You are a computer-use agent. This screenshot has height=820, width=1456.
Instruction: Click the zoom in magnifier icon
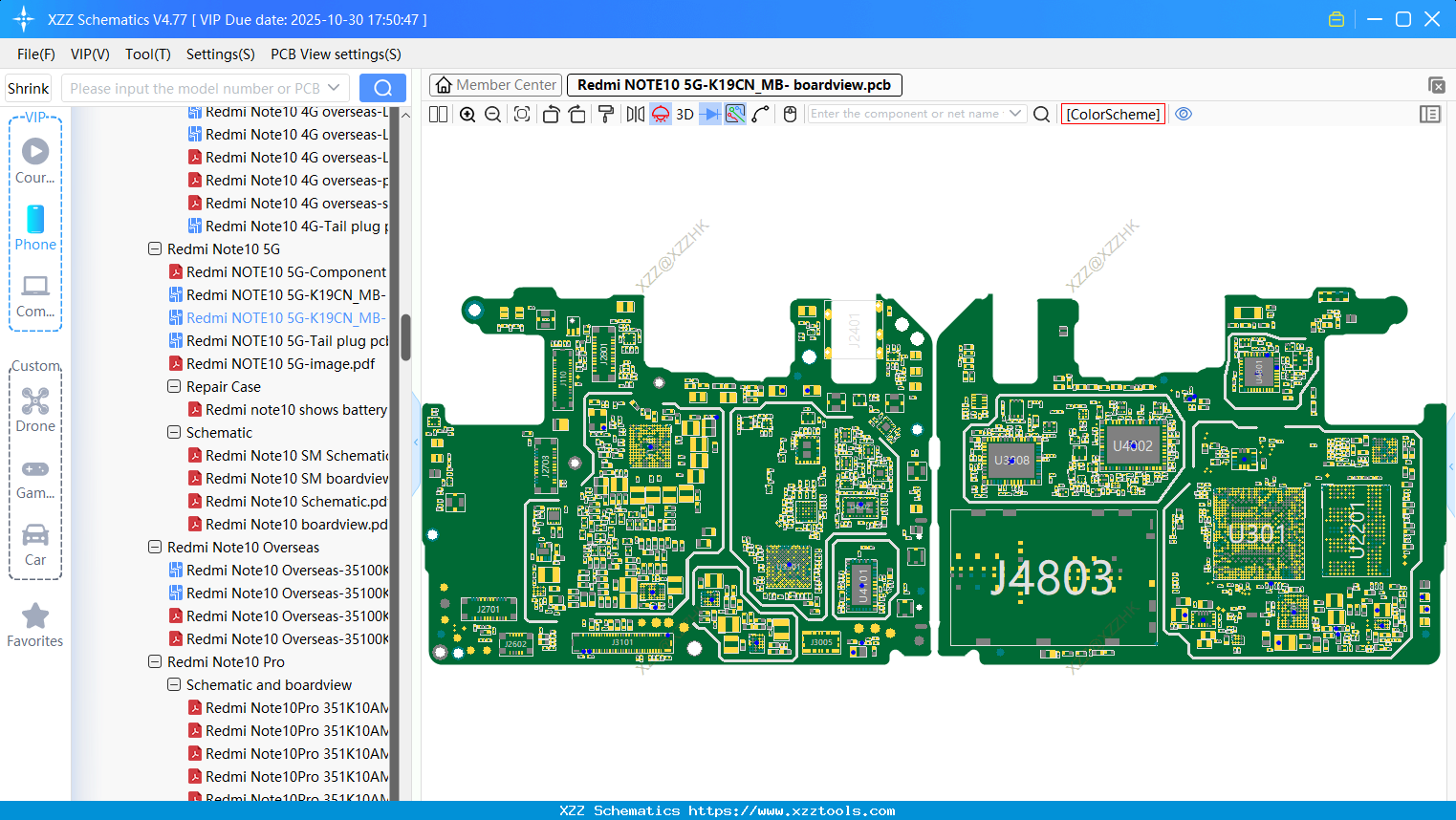point(467,115)
